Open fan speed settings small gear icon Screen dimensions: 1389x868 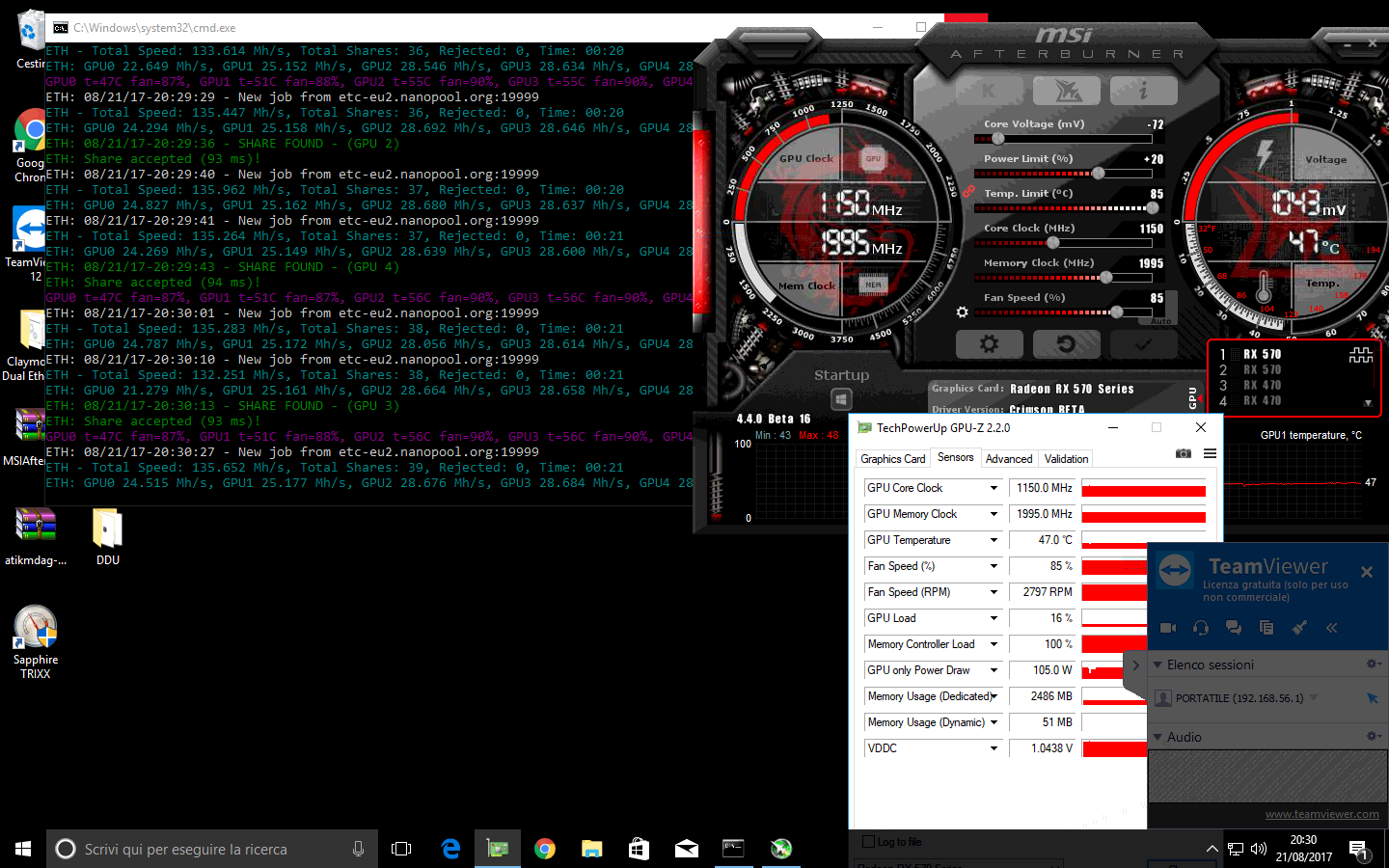click(962, 312)
